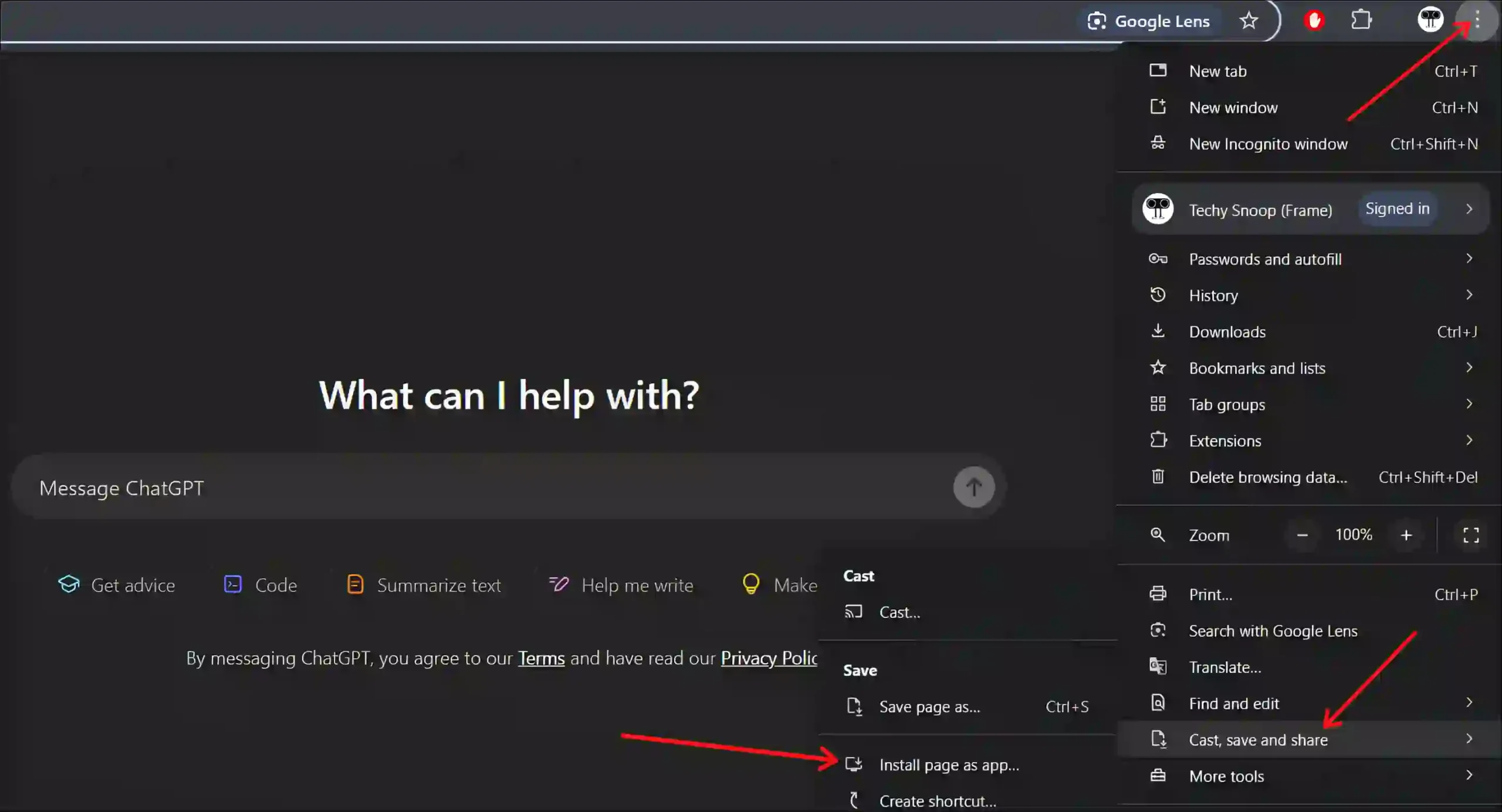Image resolution: width=1502 pixels, height=812 pixels.
Task: Click the Summarize text suggestion
Action: pyautogui.click(x=424, y=585)
